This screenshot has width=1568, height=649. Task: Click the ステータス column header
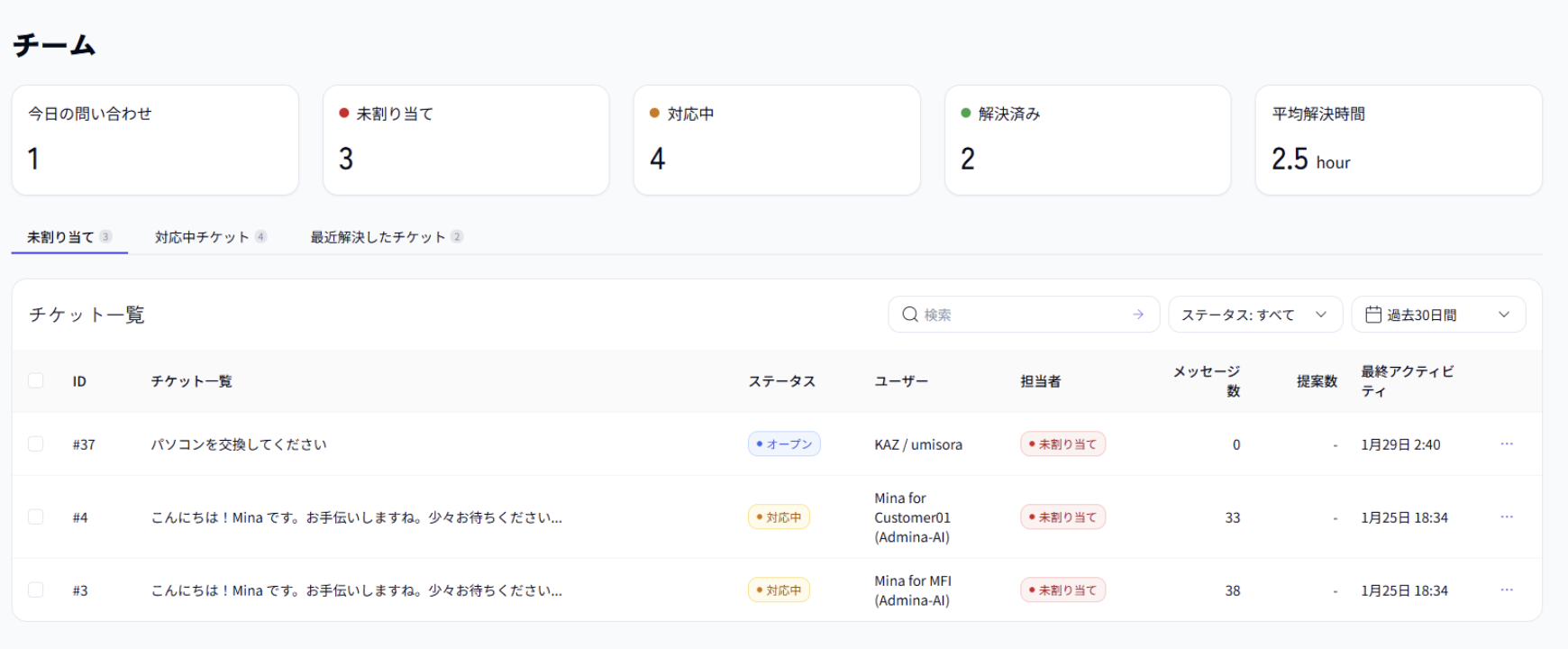click(782, 381)
